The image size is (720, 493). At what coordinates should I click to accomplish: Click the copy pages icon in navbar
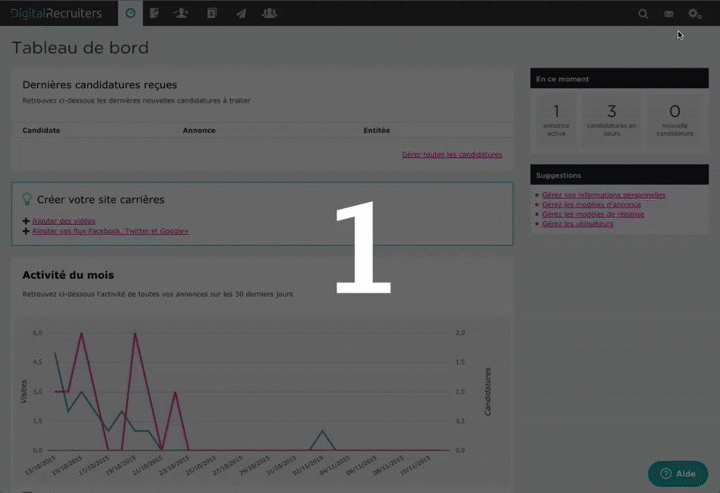(211, 13)
